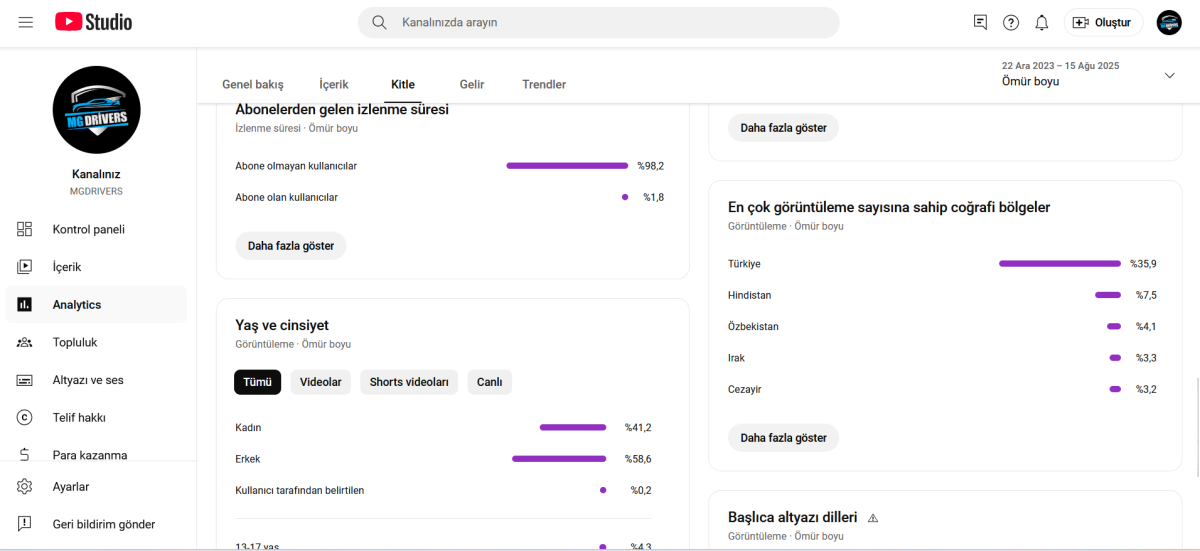The width and height of the screenshot is (1200, 551).
Task: Select the Tümü filter chip
Action: 257,382
